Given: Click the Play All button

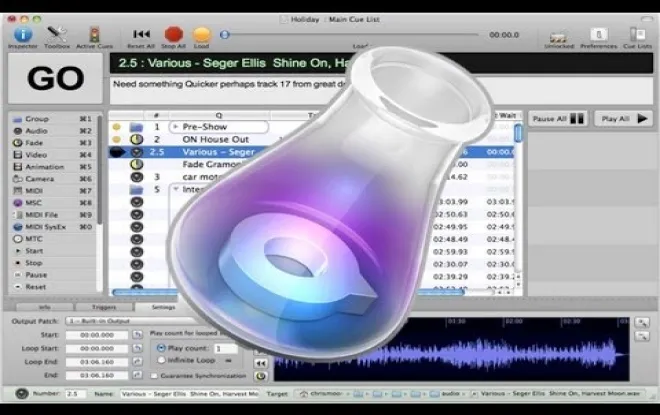Looking at the screenshot, I should coord(623,119).
